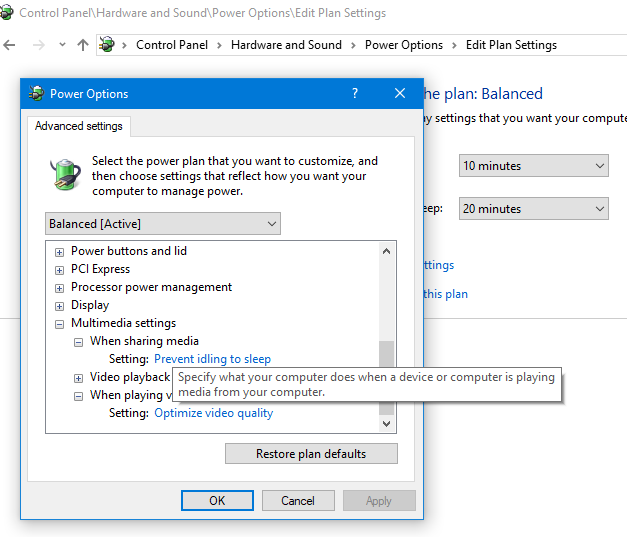The height and width of the screenshot is (537, 627).
Task: Open chevron after Power Options breadcrumb
Action: click(x=454, y=45)
